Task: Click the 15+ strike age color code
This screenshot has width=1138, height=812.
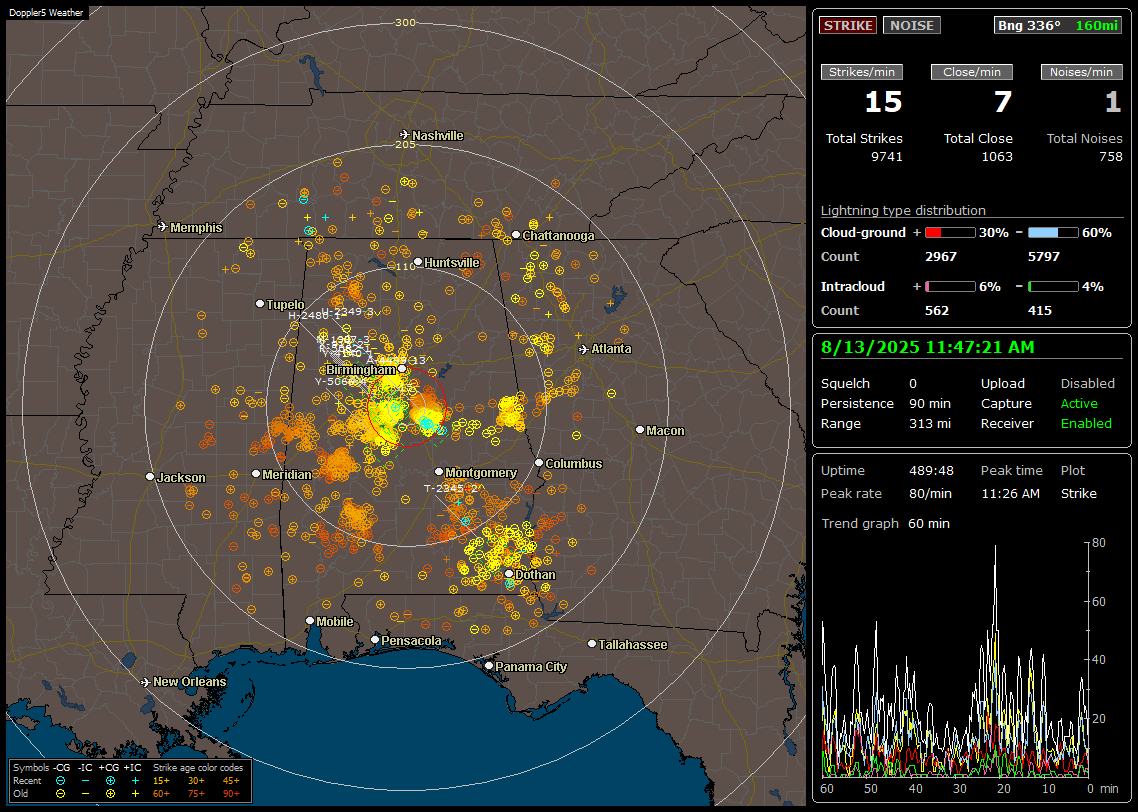Action: pos(161,781)
